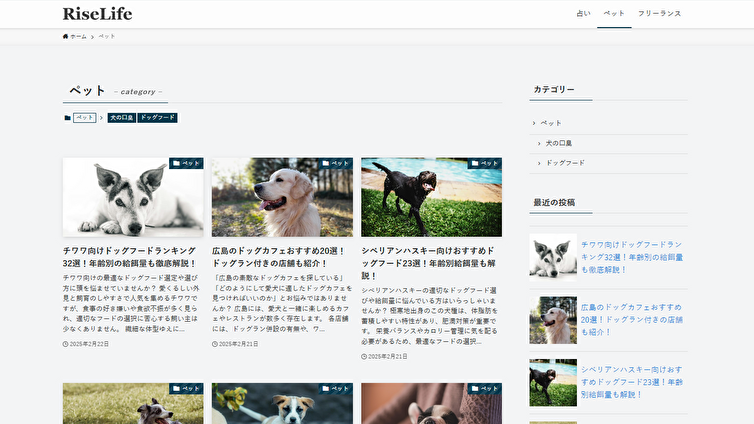
Task: Click the folder icon beside ペット tag
Action: (67, 118)
